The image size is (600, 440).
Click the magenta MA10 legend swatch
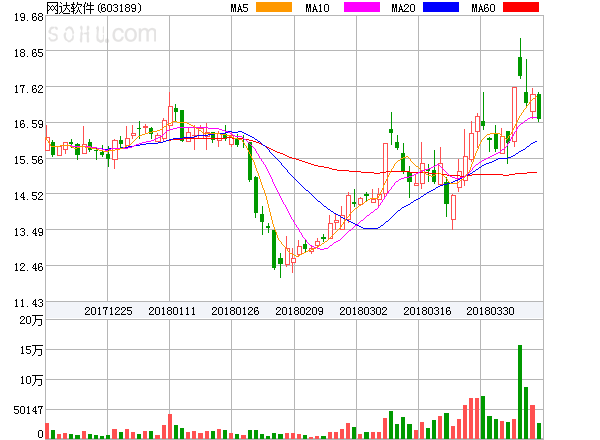tap(362, 7)
